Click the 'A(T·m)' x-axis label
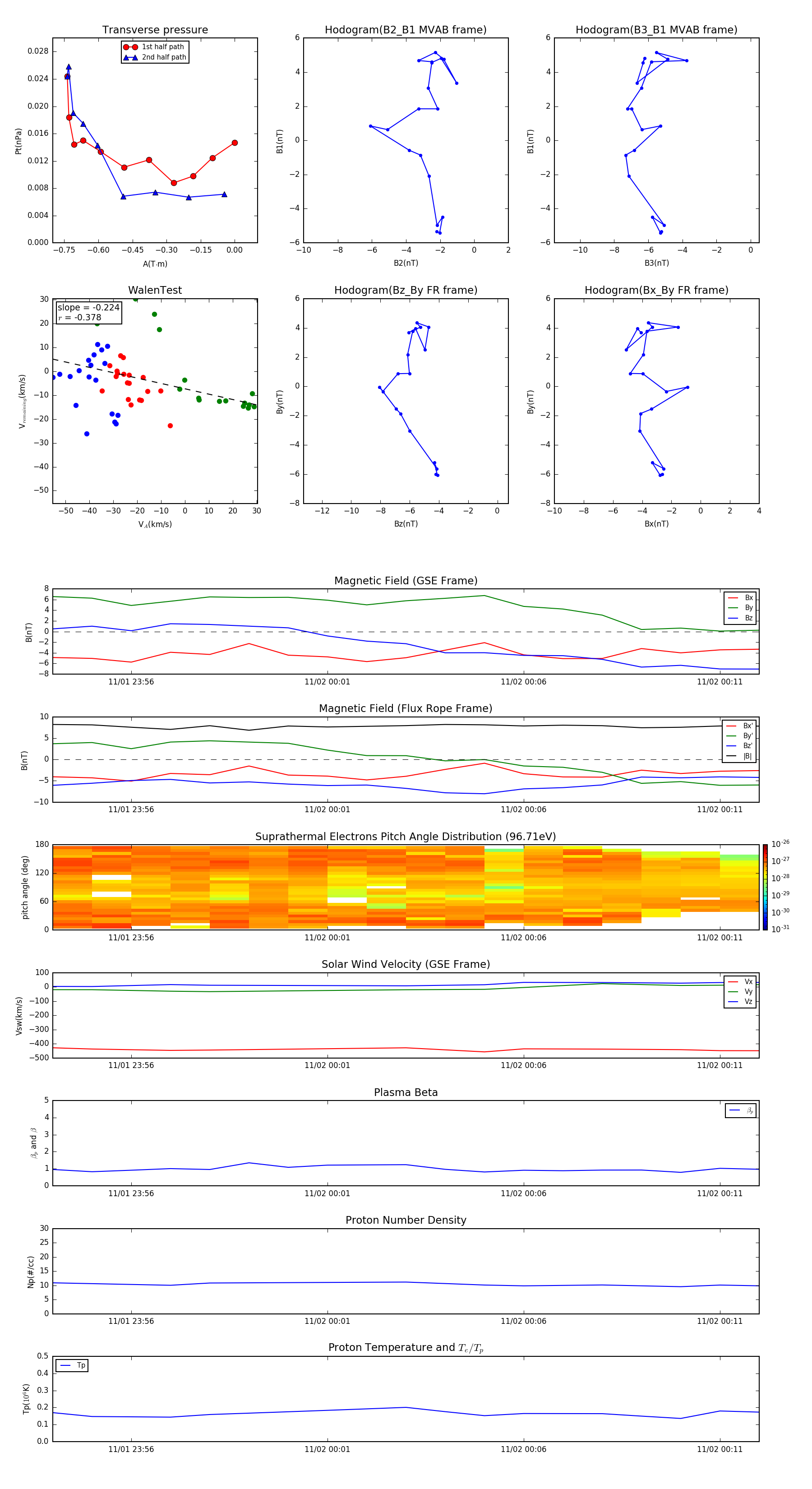Viewport: 812px width, 1489px height. pyautogui.click(x=155, y=264)
